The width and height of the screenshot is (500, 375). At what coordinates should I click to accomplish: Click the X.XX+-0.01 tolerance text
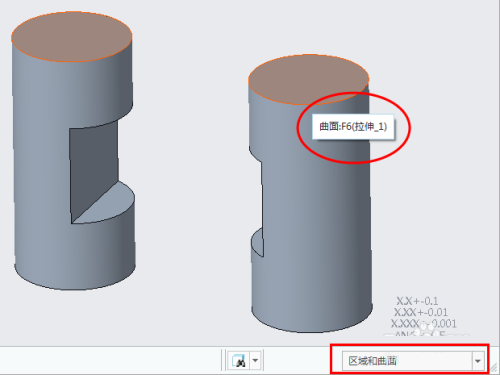click(x=420, y=312)
